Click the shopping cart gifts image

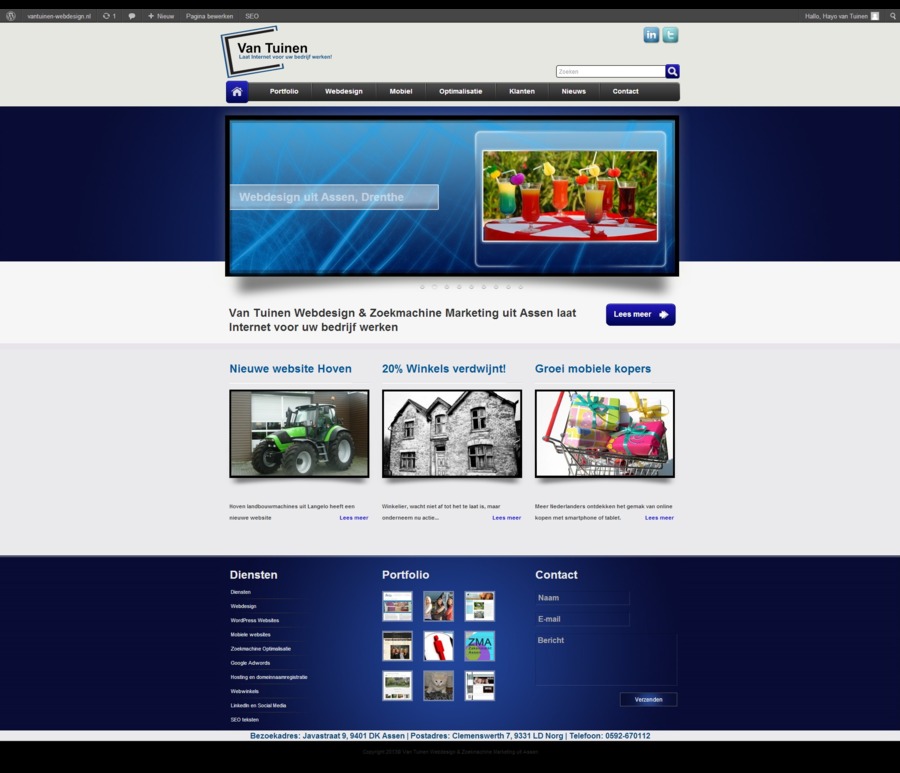[605, 434]
